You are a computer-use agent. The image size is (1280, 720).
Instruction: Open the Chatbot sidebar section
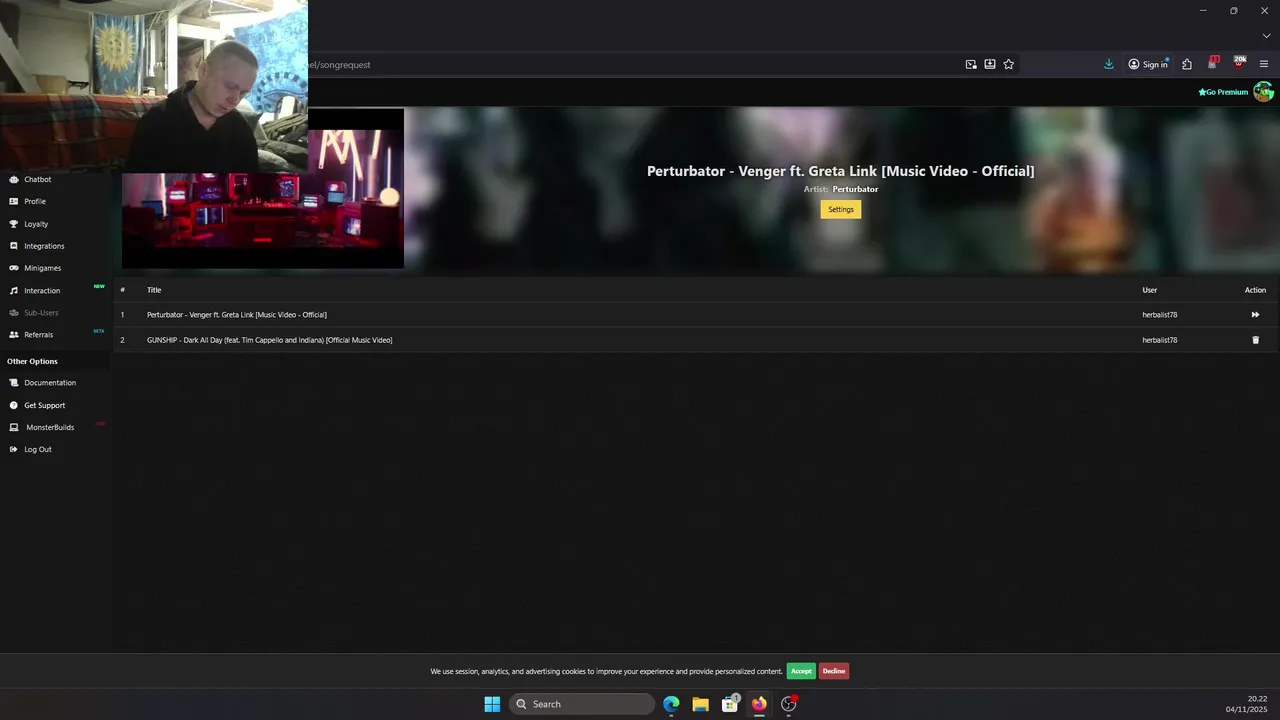(38, 180)
